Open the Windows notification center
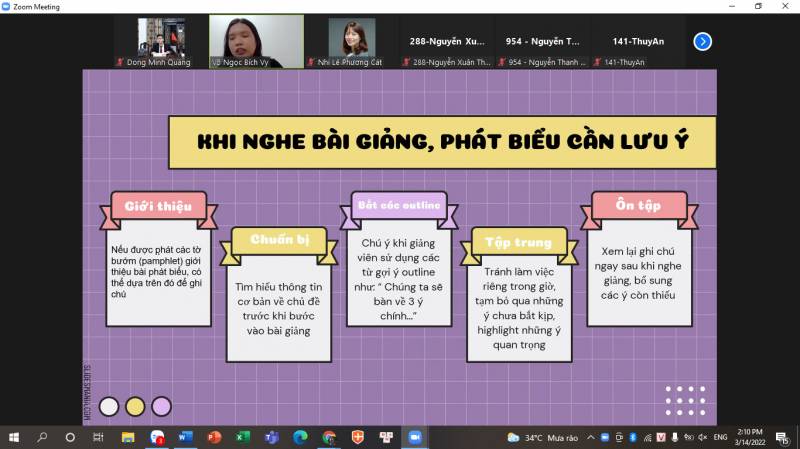Viewport: 800px width, 449px height. pyautogui.click(x=783, y=437)
